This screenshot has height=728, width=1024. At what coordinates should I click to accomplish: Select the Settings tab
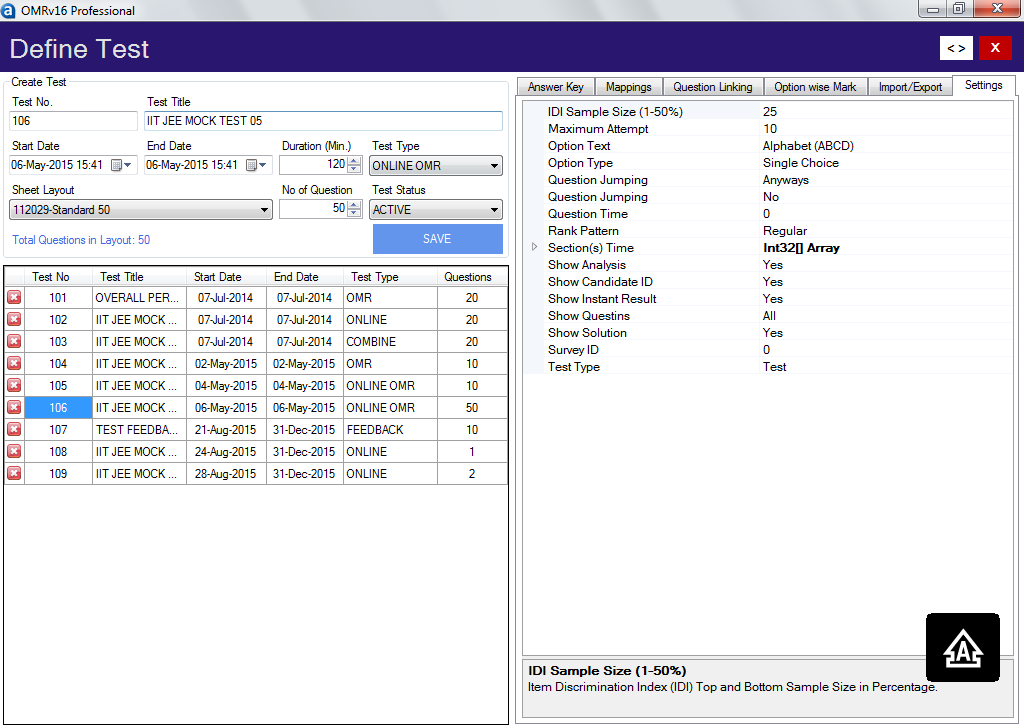tap(984, 86)
